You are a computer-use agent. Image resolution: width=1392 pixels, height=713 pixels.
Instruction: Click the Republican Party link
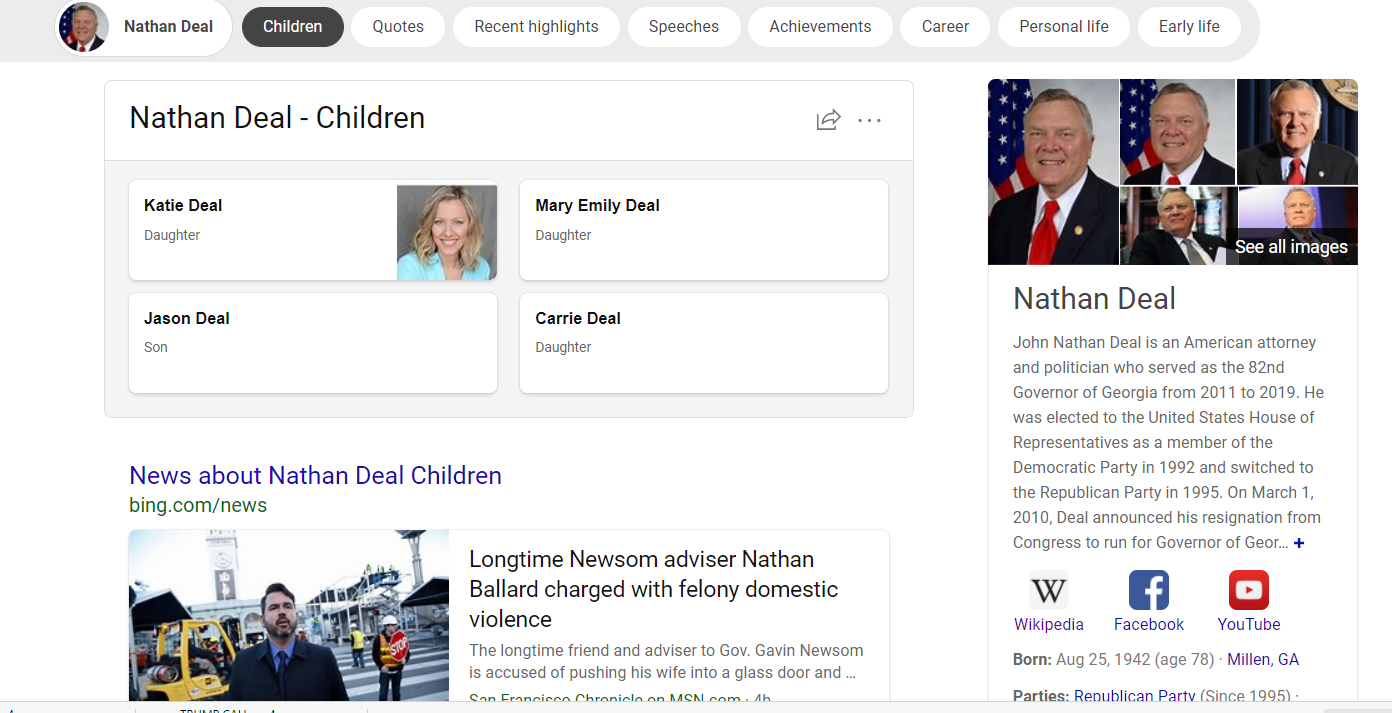tap(1135, 697)
